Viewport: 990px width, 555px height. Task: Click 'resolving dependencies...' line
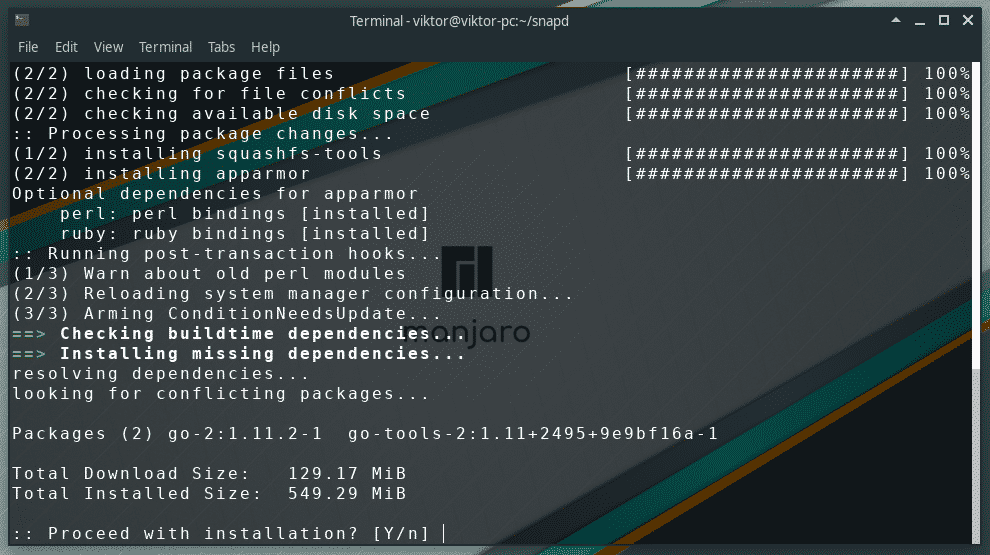click(161, 374)
